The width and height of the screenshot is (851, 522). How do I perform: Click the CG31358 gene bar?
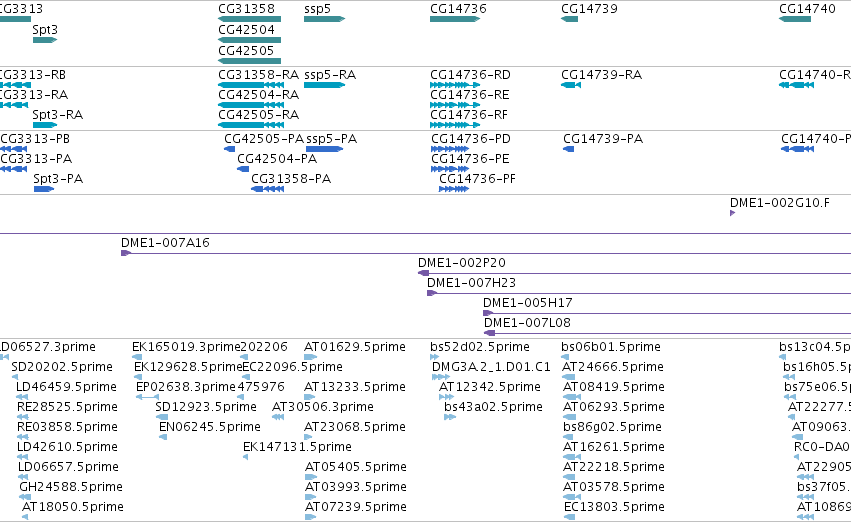pyautogui.click(x=250, y=19)
